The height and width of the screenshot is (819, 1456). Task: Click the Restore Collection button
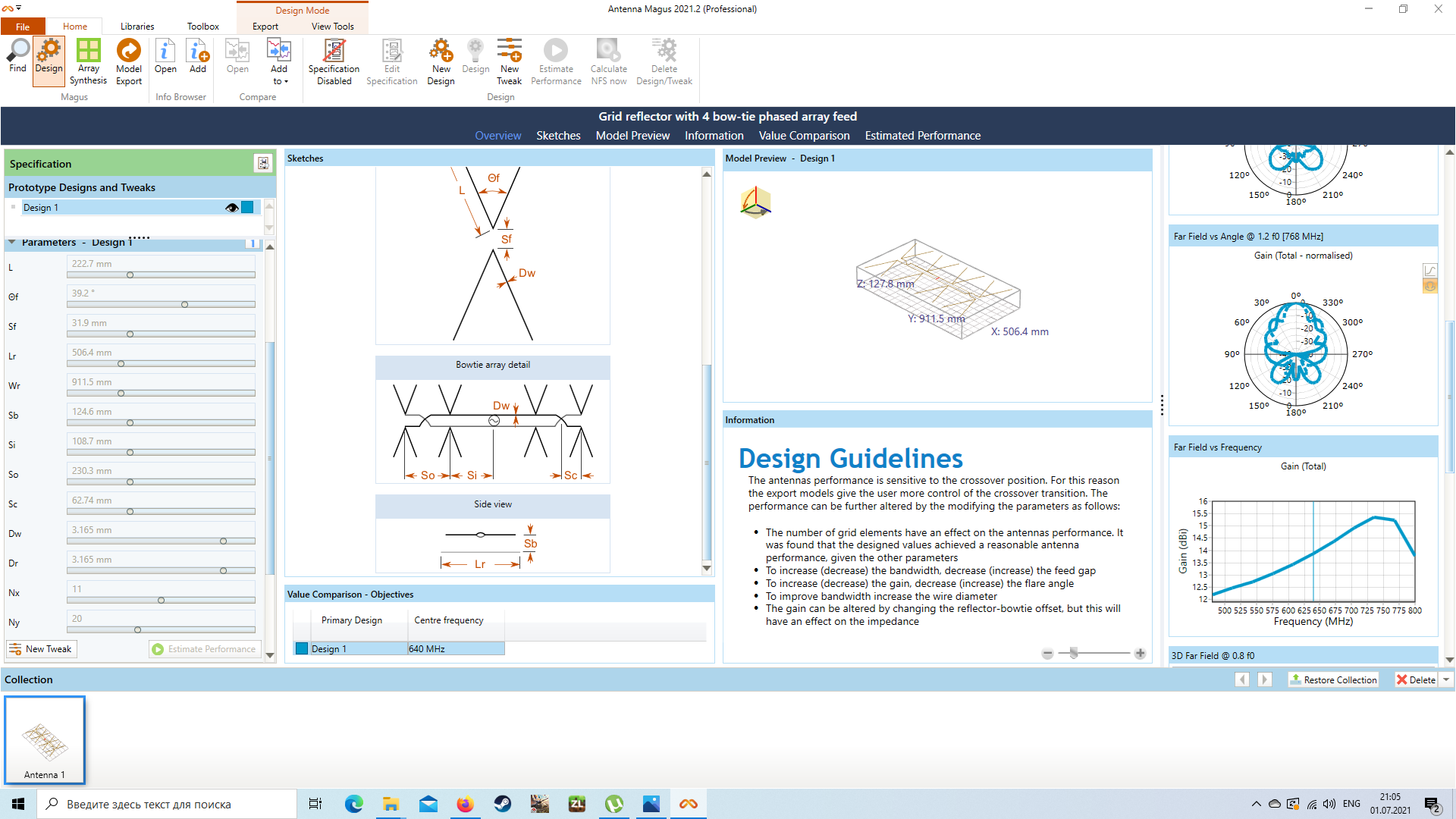click(1333, 679)
